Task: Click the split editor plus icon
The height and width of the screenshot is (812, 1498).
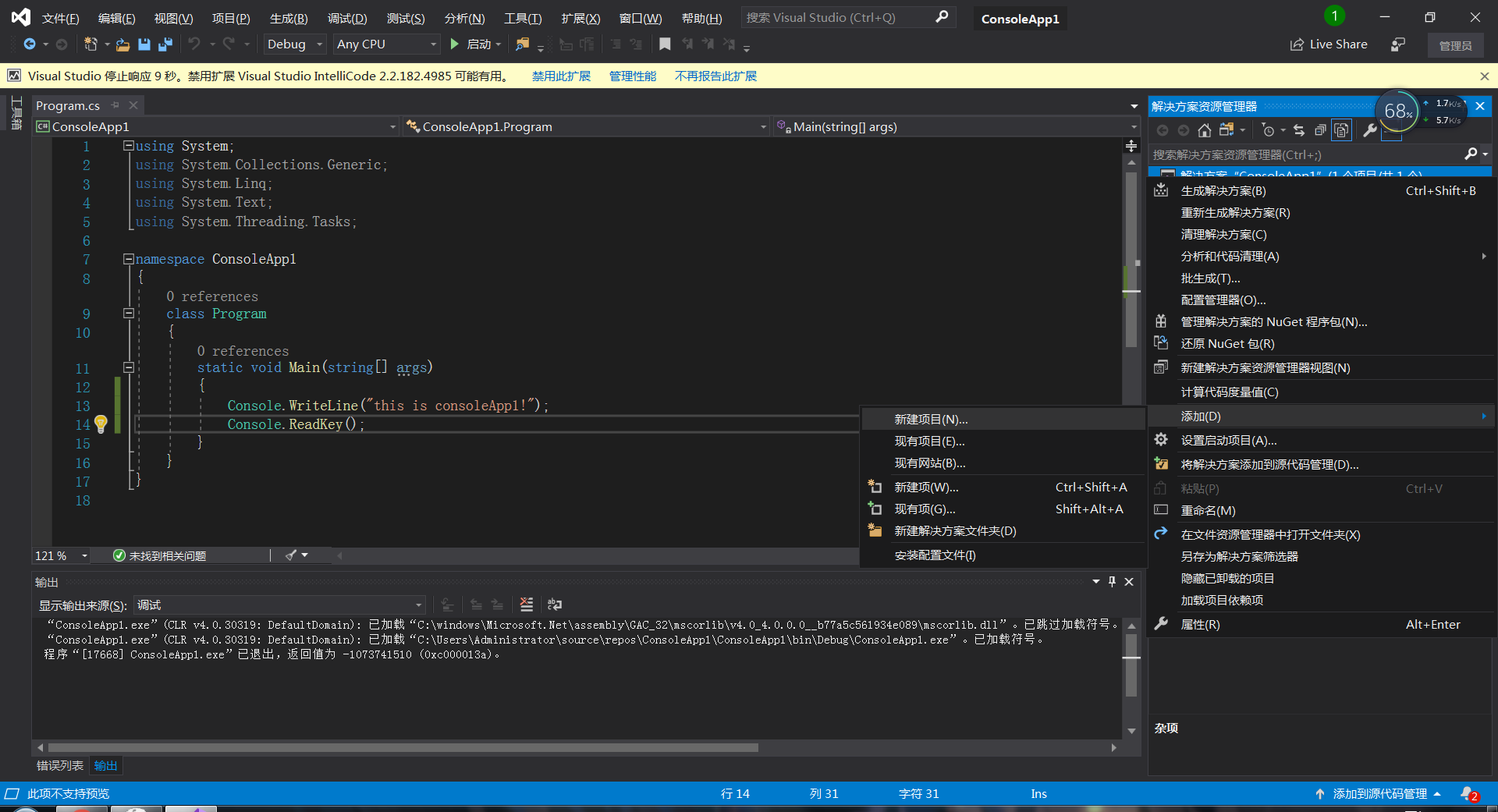Action: click(x=1131, y=146)
